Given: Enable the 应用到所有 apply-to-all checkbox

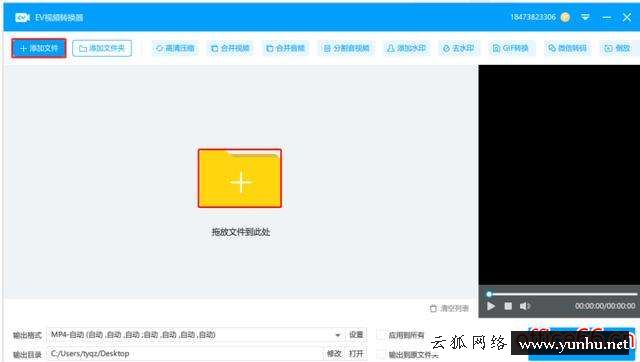Looking at the screenshot, I should (381, 335).
